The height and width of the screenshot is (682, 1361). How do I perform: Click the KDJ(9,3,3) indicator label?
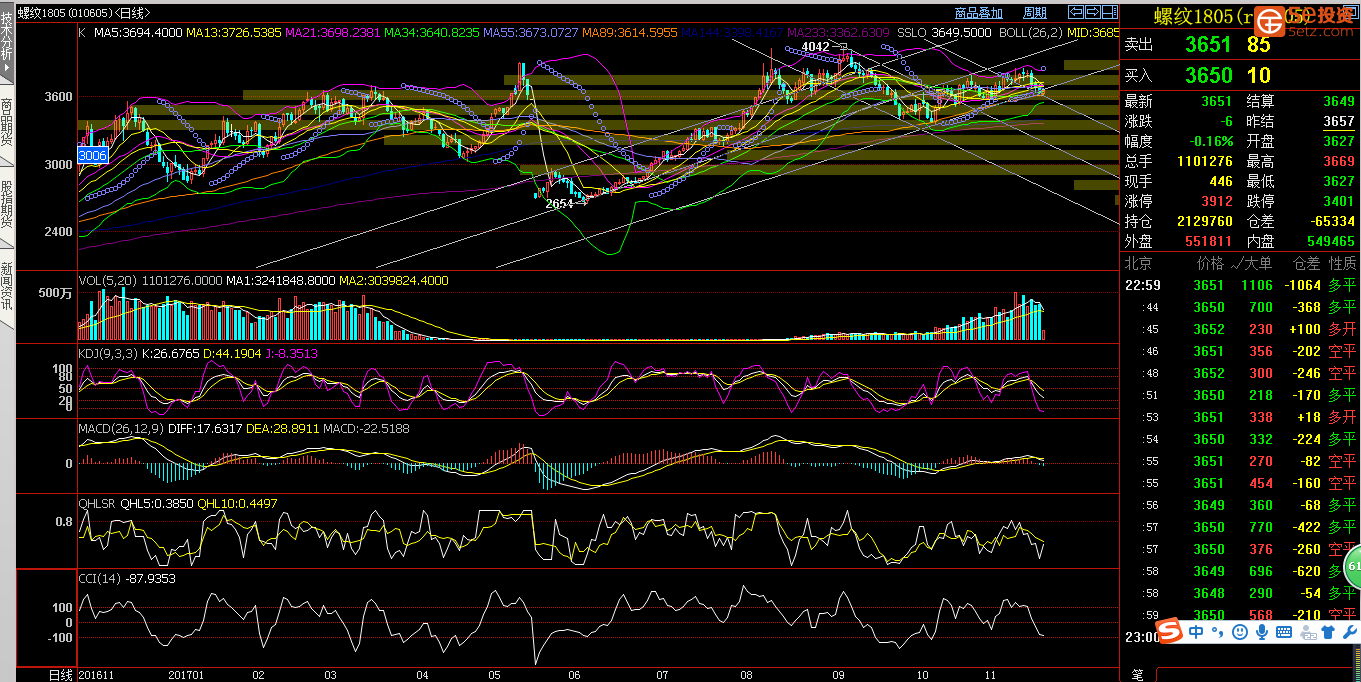point(110,353)
